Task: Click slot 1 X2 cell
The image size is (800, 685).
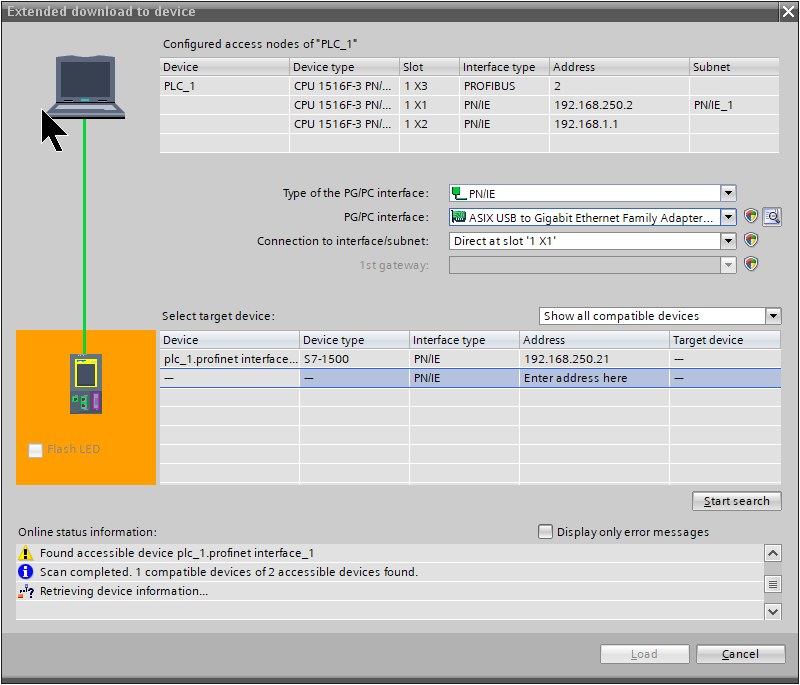Action: (429, 124)
